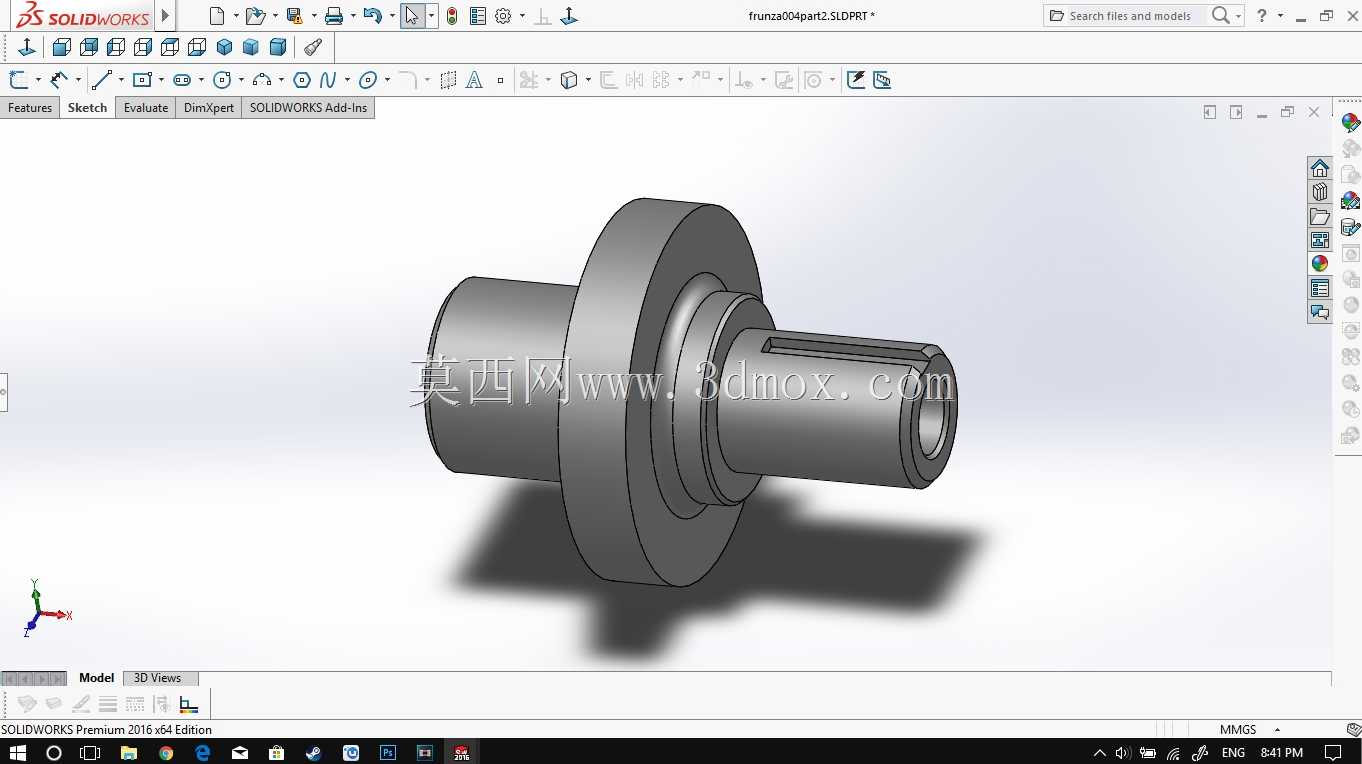Open File Properties icon

click(478, 16)
